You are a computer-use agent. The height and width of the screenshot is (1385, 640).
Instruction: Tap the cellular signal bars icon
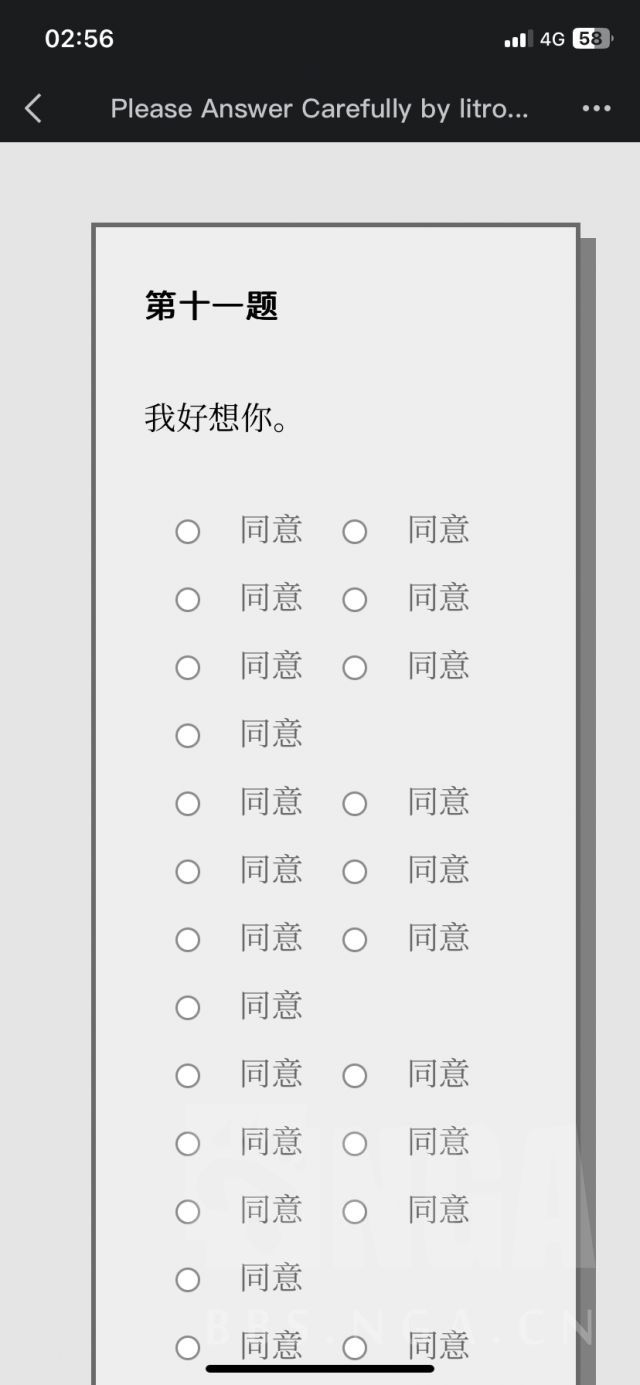pos(517,40)
